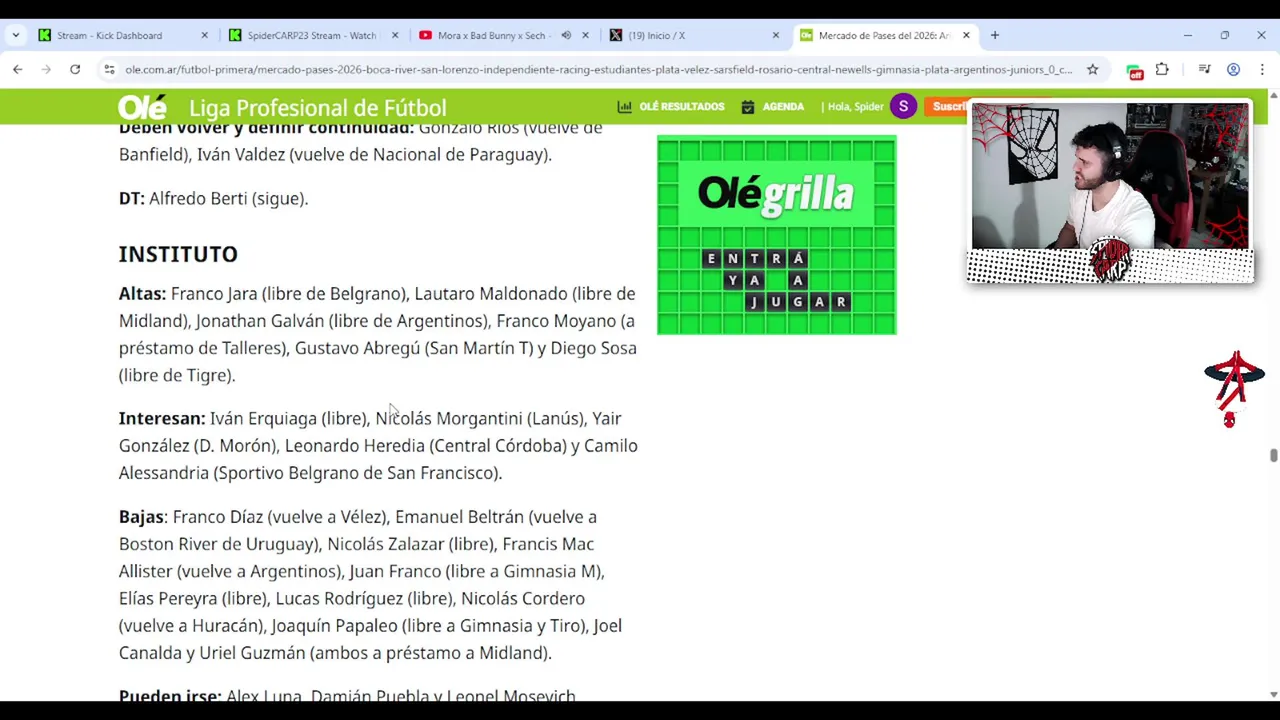Click the name 'Iván Erquiaga'

coord(263,419)
